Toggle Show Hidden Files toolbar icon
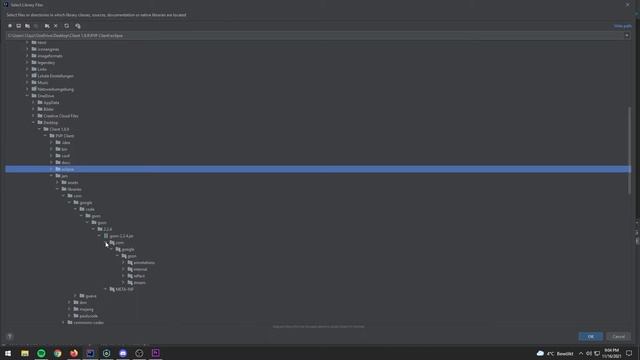The image size is (640, 360). [x=78, y=26]
